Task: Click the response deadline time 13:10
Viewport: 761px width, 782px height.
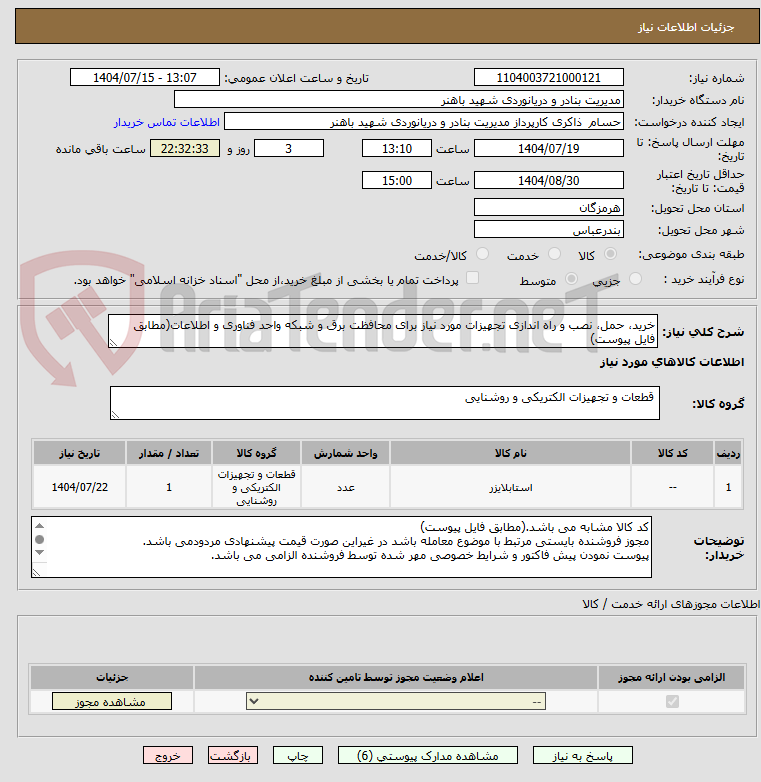Action: coord(397,148)
